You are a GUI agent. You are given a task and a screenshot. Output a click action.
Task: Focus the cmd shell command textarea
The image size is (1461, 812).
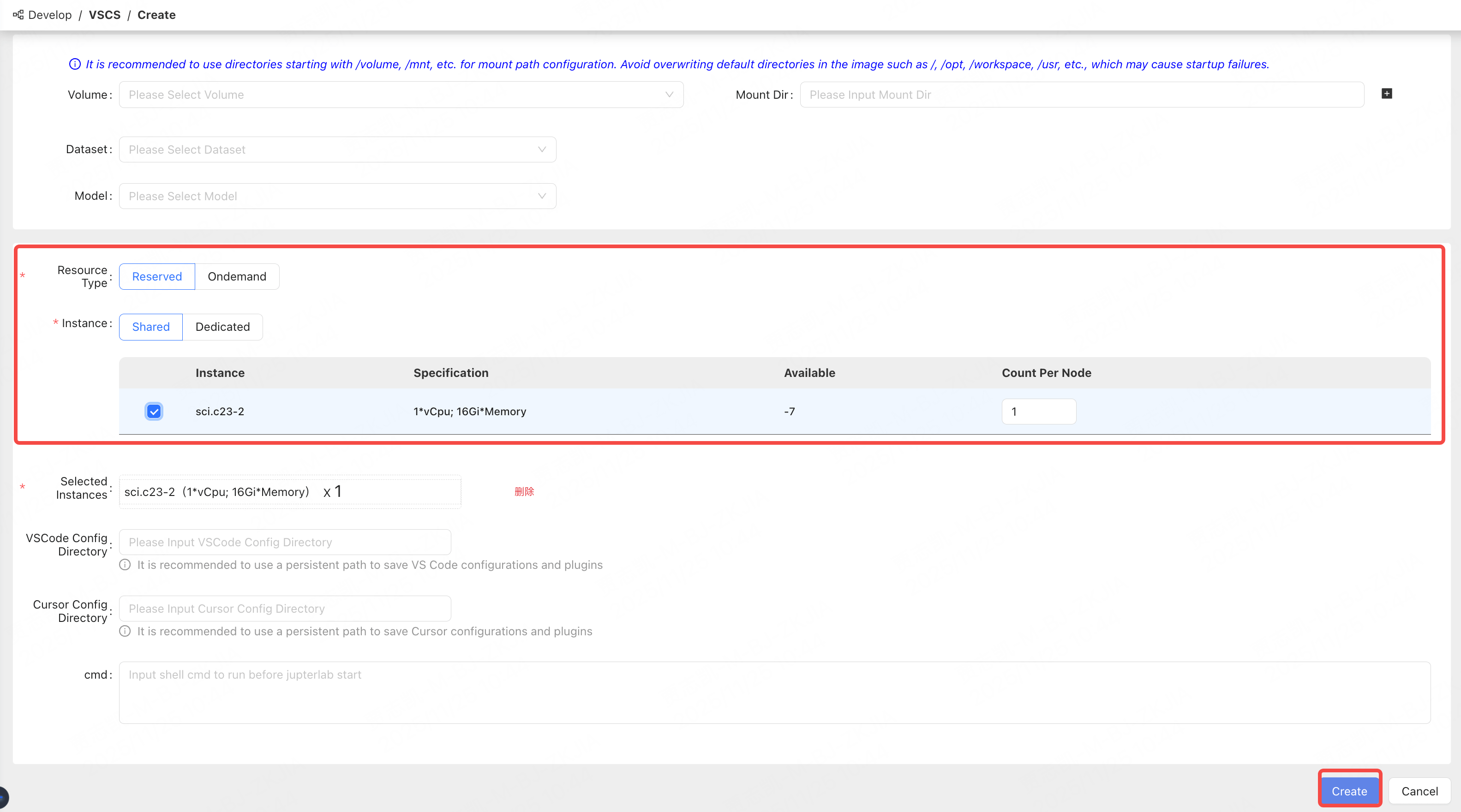coord(775,693)
